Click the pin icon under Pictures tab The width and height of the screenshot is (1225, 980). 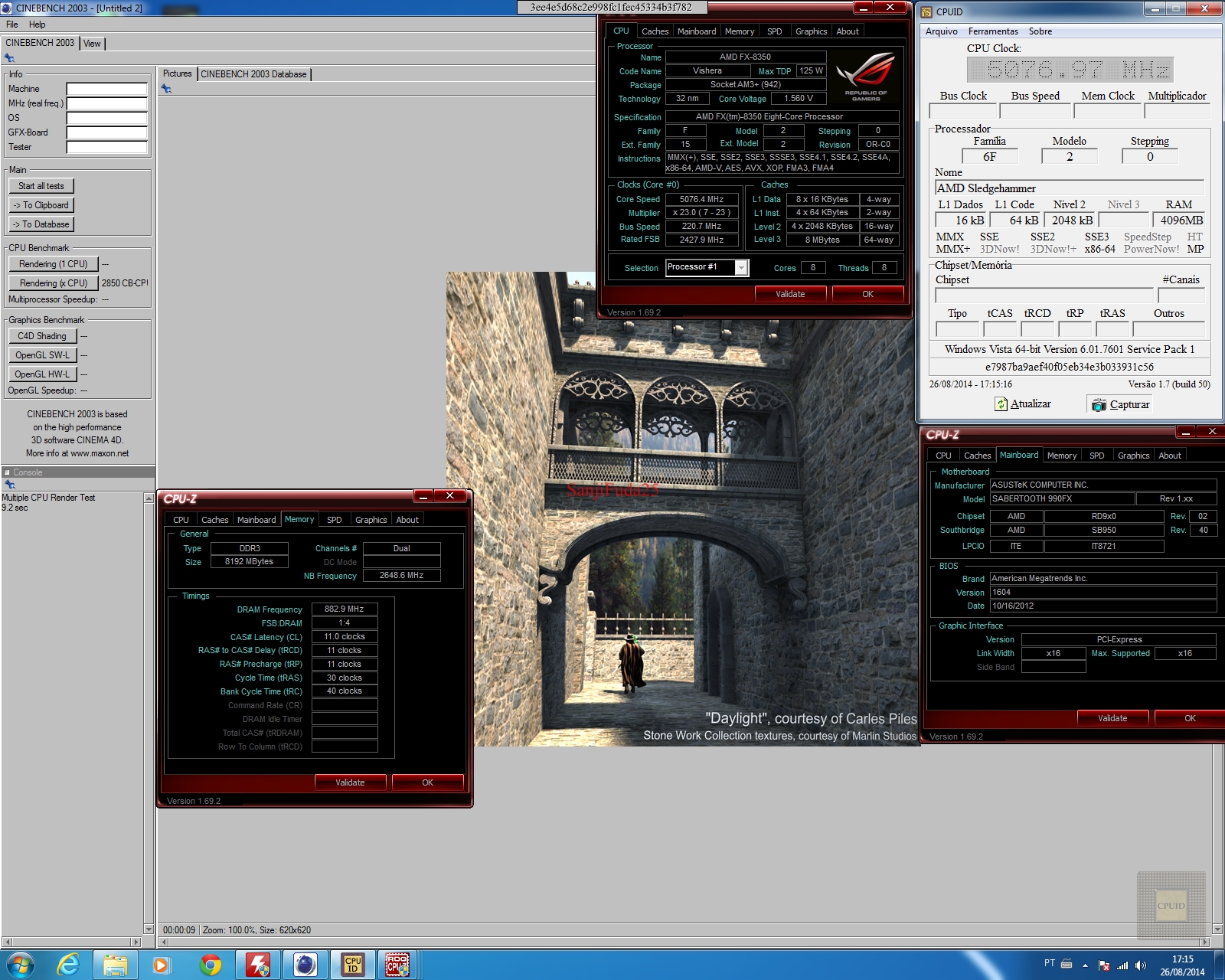tap(166, 89)
